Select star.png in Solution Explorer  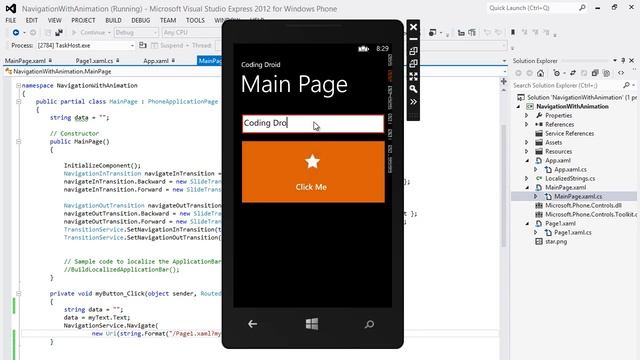tap(556, 241)
